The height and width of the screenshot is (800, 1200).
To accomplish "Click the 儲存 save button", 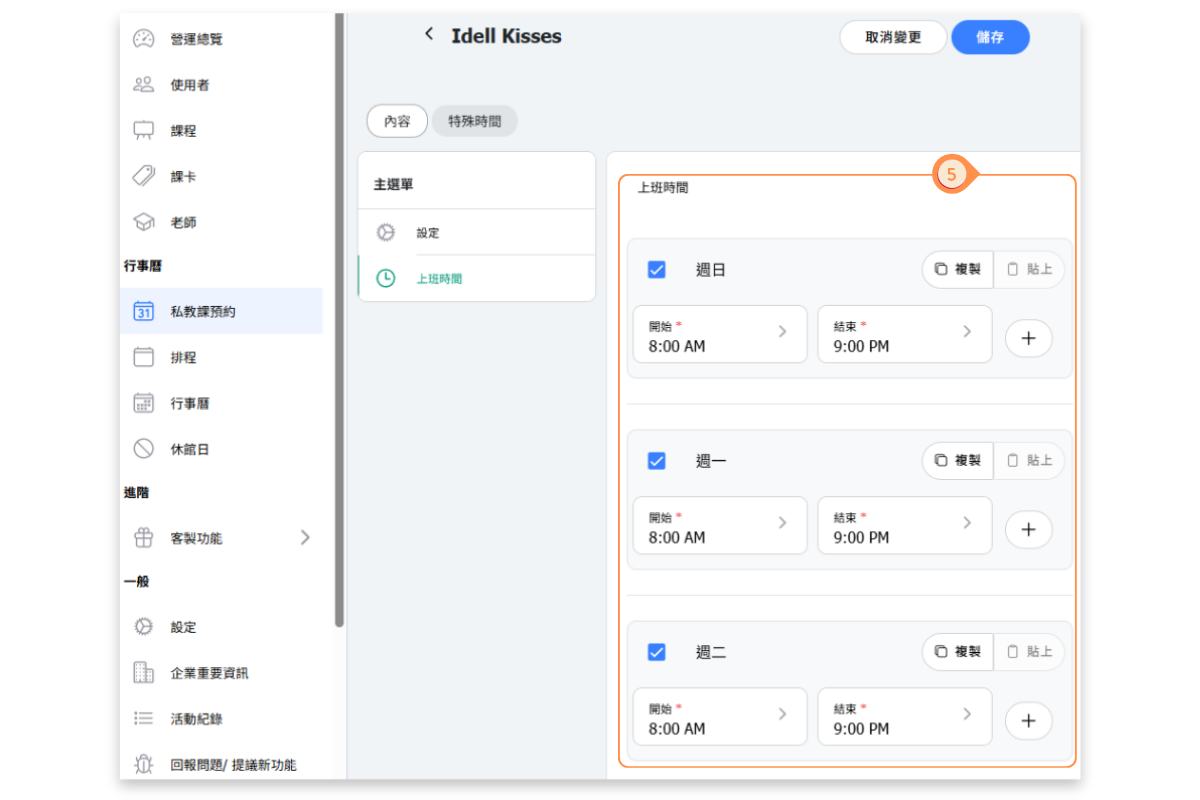I will pyautogui.click(x=989, y=37).
